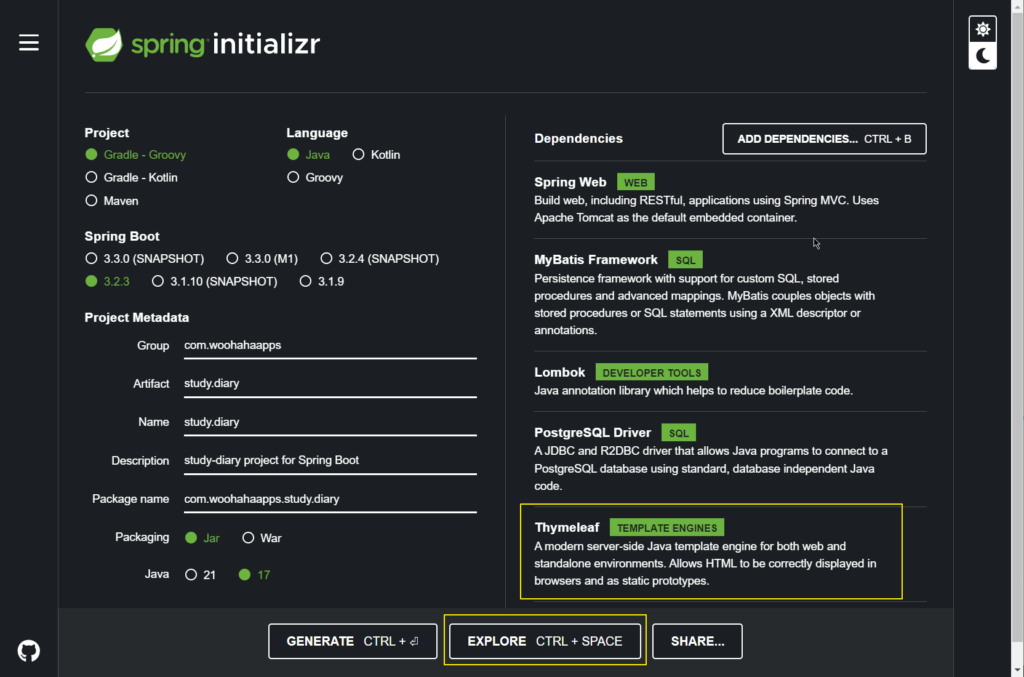Select Java version 21

tap(200, 575)
